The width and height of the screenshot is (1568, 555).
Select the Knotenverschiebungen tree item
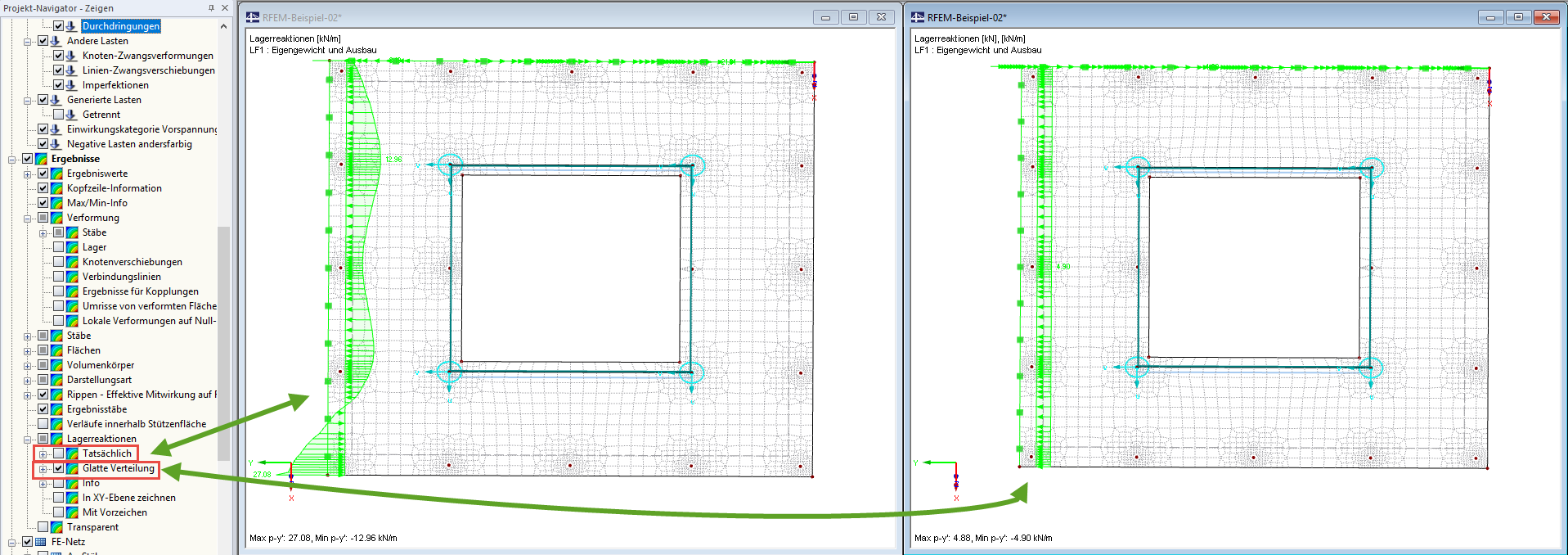(x=132, y=262)
